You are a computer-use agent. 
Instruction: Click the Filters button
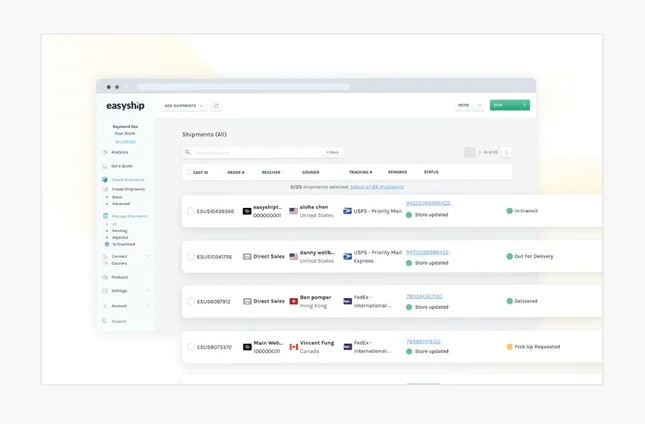[332, 153]
